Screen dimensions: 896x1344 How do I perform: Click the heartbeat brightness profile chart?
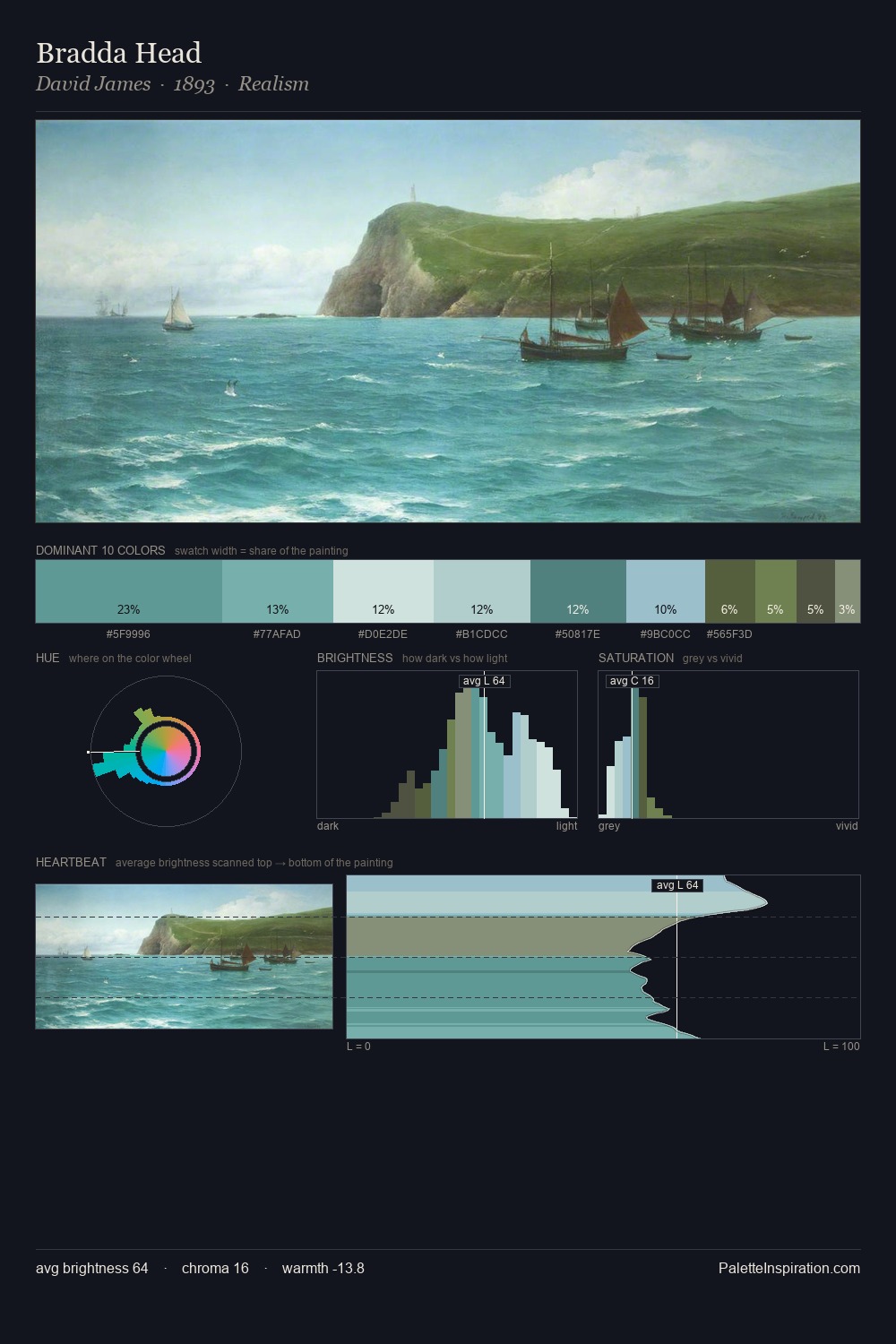(x=603, y=957)
